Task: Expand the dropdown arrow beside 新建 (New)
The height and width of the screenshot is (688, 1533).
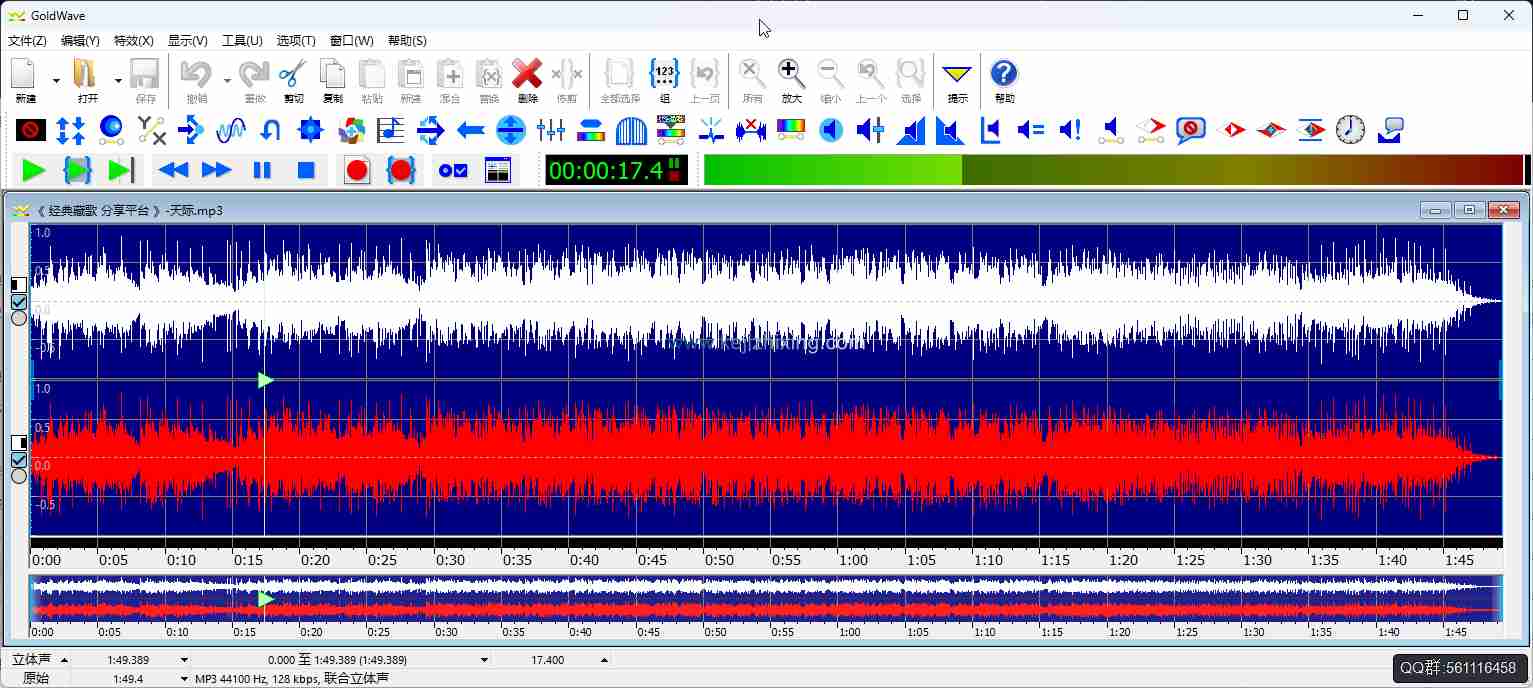Action: click(56, 80)
